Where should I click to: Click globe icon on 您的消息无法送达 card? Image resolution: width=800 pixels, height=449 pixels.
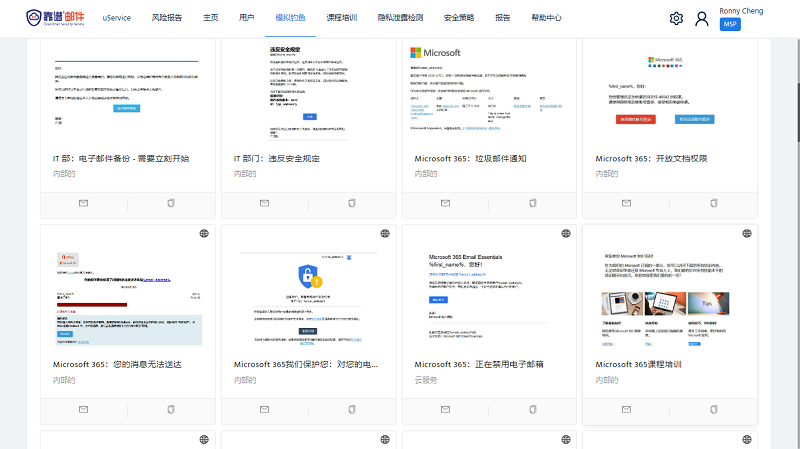pos(204,233)
